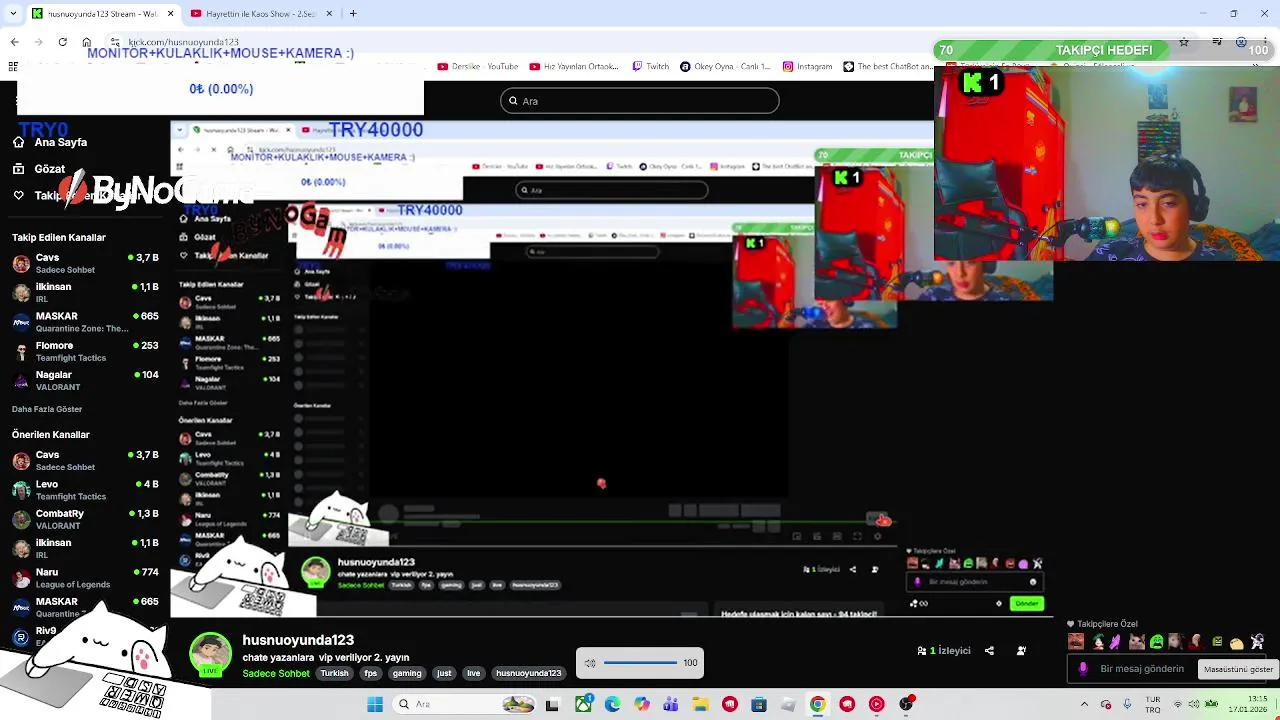Click the Gözat browse icon
Viewport: 1280px width, 720px height.
pos(18,169)
